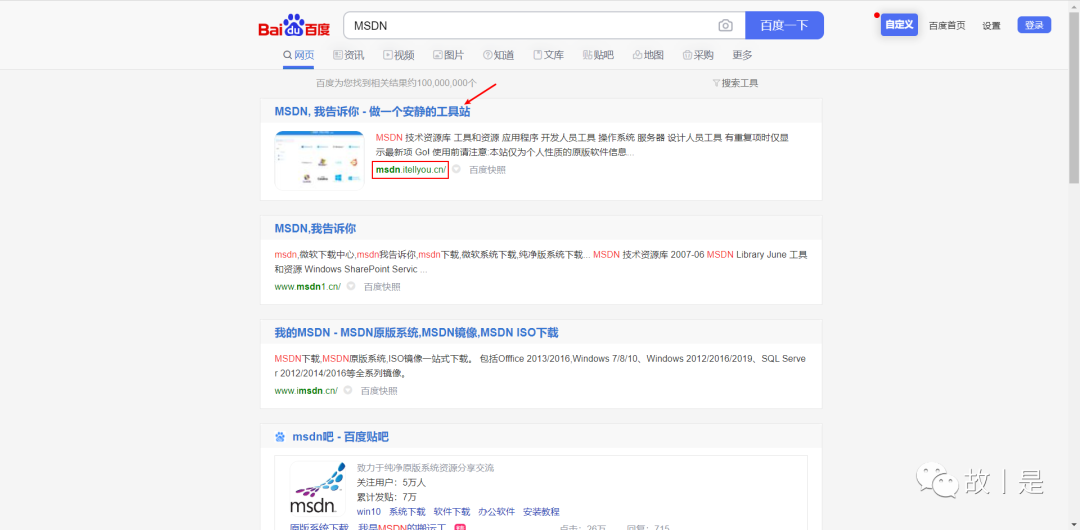Open camera image search in the search box
Image resolution: width=1080 pixels, height=530 pixels.
click(x=725, y=26)
